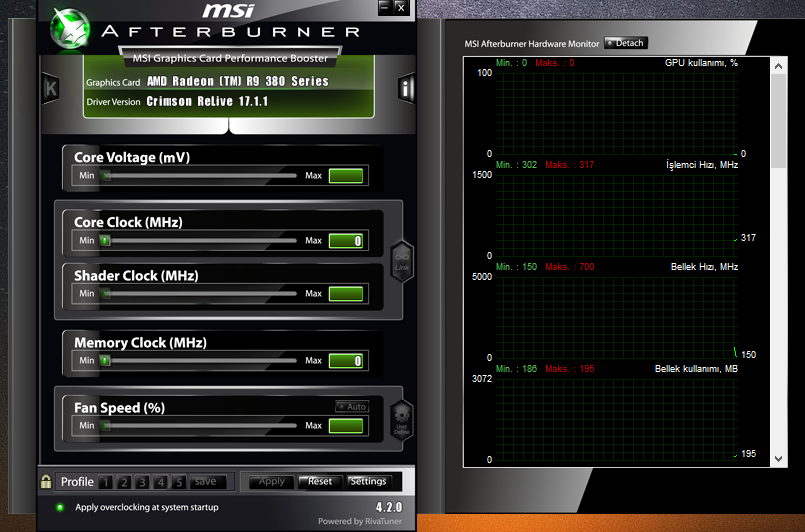The width and height of the screenshot is (805, 532).
Task: Open the Kombustor K button
Action: (51, 89)
